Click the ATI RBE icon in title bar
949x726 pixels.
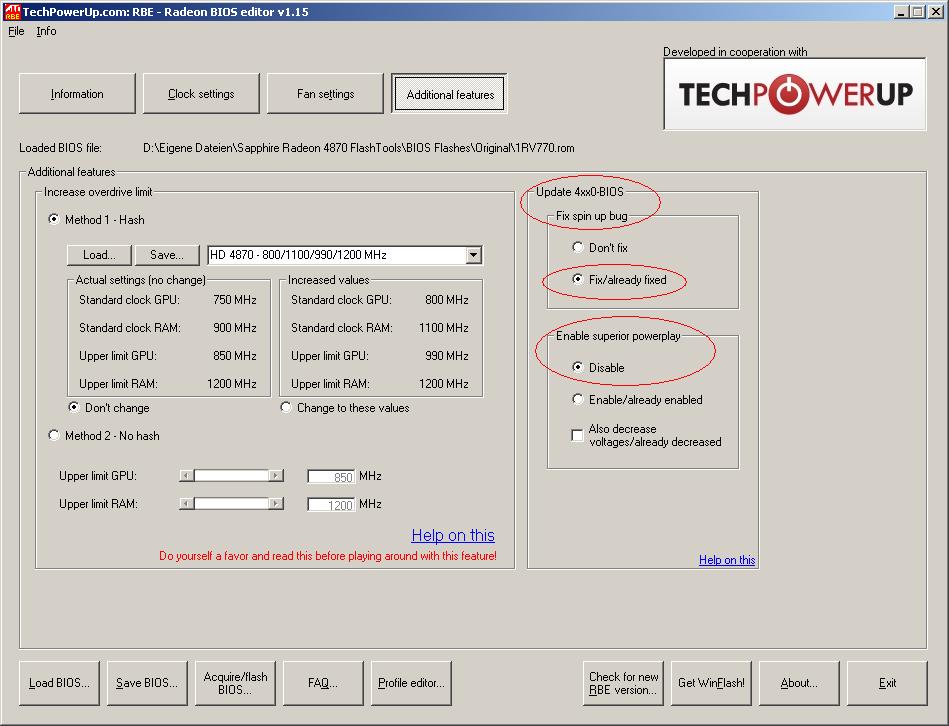[x=12, y=11]
